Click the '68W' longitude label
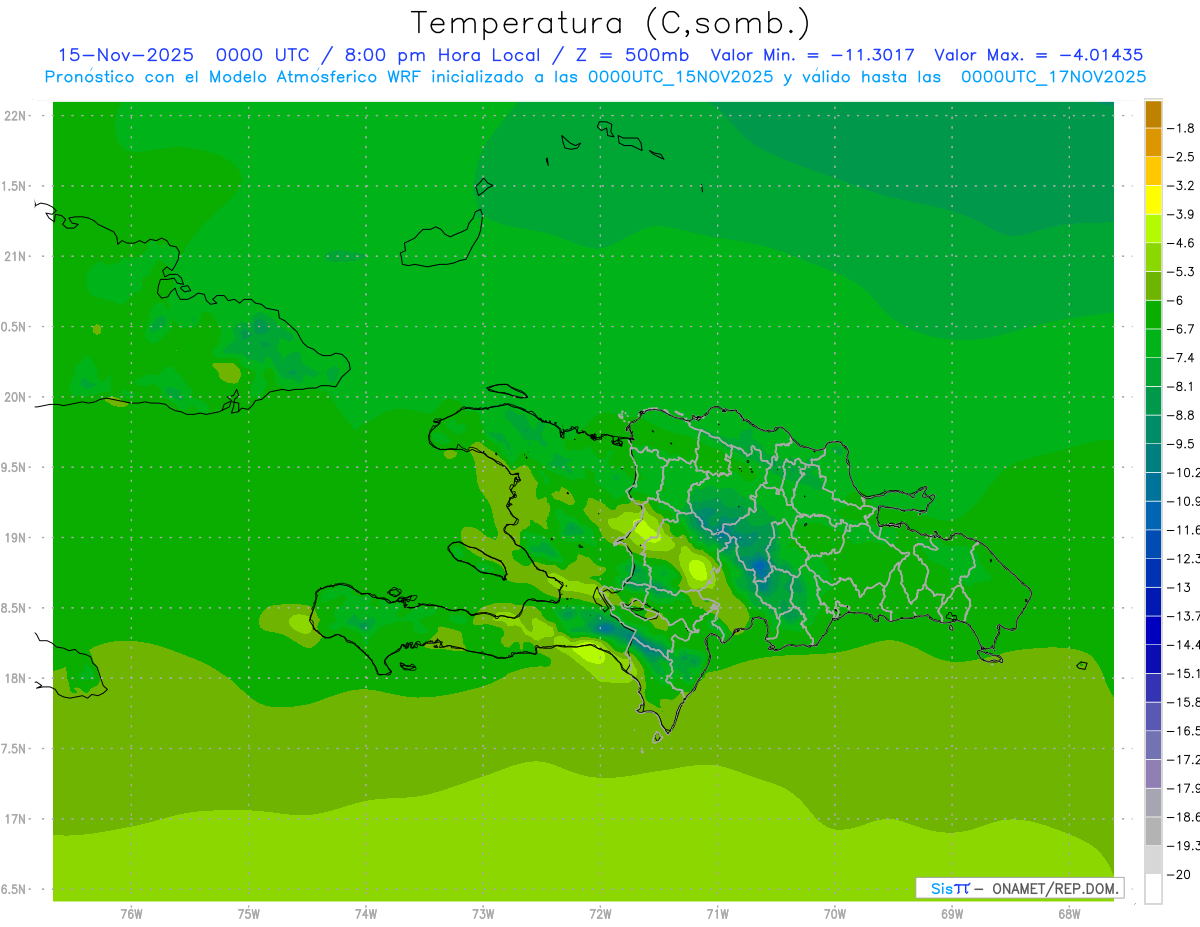Image resolution: width=1200 pixels, height=927 pixels. click(x=1069, y=914)
